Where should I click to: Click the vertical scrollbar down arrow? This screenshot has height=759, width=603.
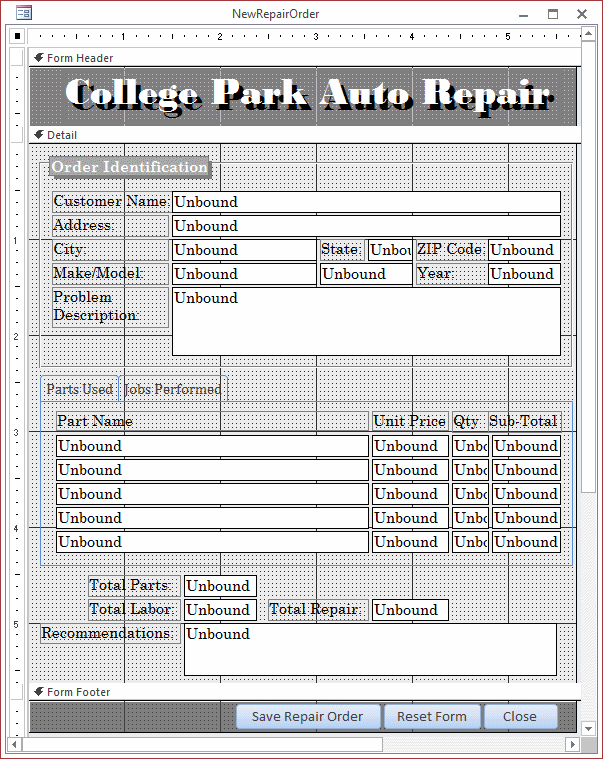tap(588, 729)
